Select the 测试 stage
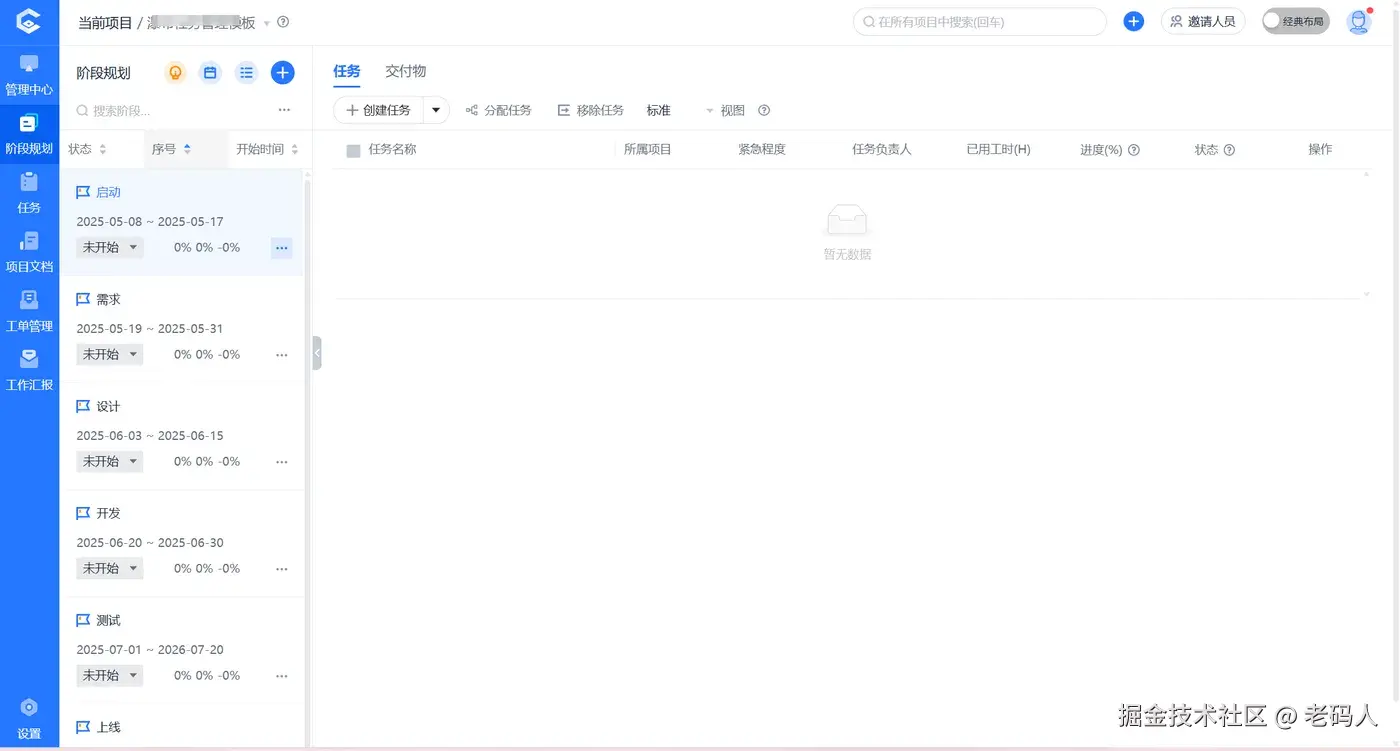 (108, 620)
